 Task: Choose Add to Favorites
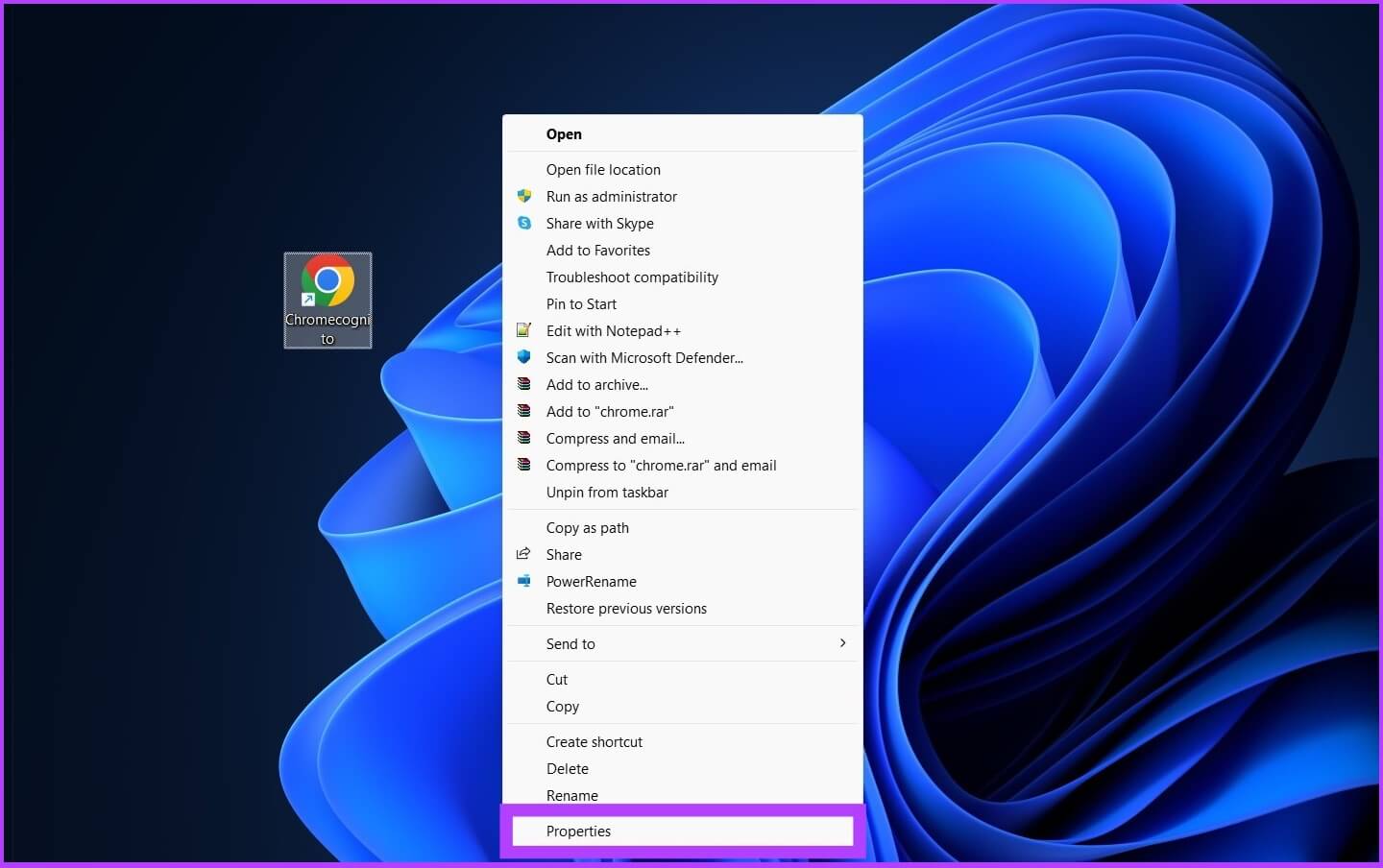click(683, 251)
